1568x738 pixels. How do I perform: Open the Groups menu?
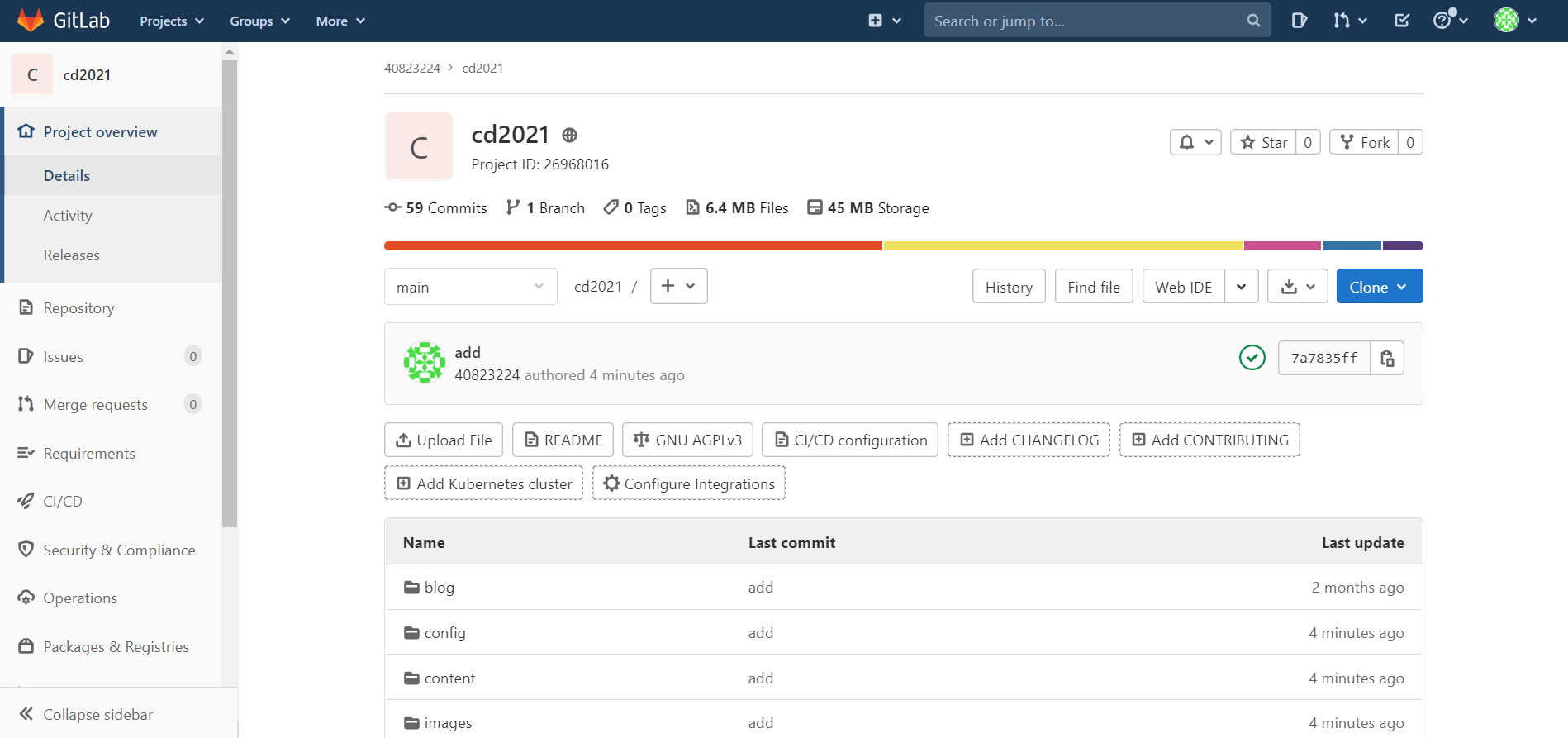point(259,21)
